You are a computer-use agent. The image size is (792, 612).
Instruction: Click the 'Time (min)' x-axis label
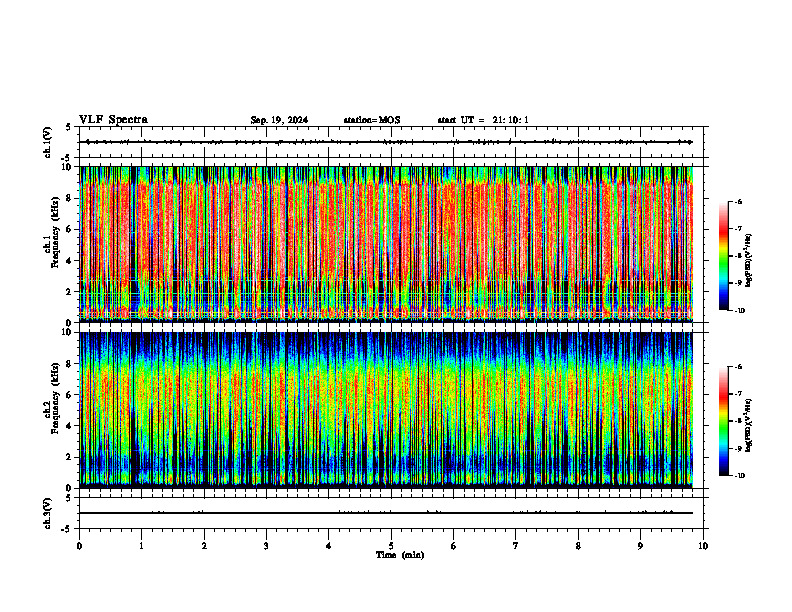[400, 555]
